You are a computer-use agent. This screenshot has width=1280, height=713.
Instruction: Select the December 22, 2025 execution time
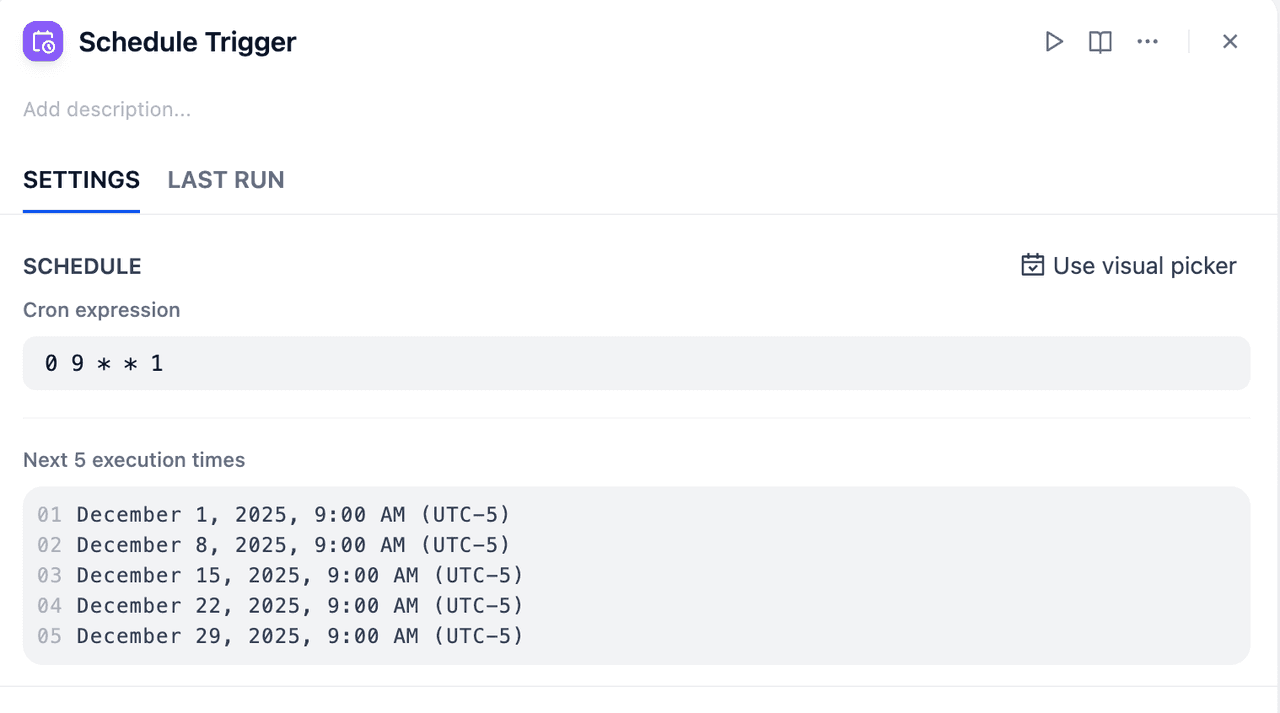pos(300,606)
